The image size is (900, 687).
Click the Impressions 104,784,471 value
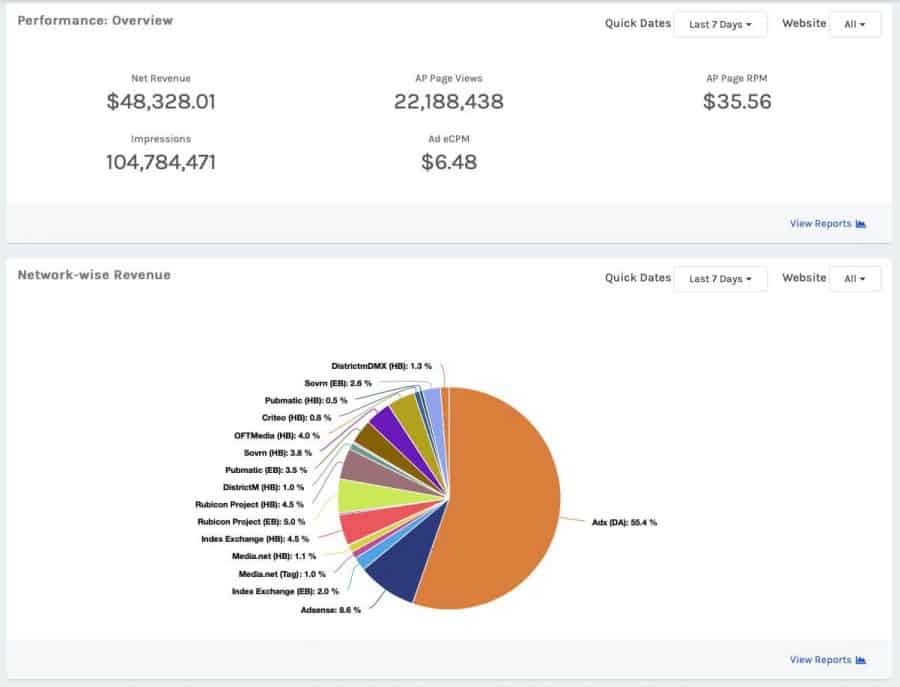pos(161,162)
